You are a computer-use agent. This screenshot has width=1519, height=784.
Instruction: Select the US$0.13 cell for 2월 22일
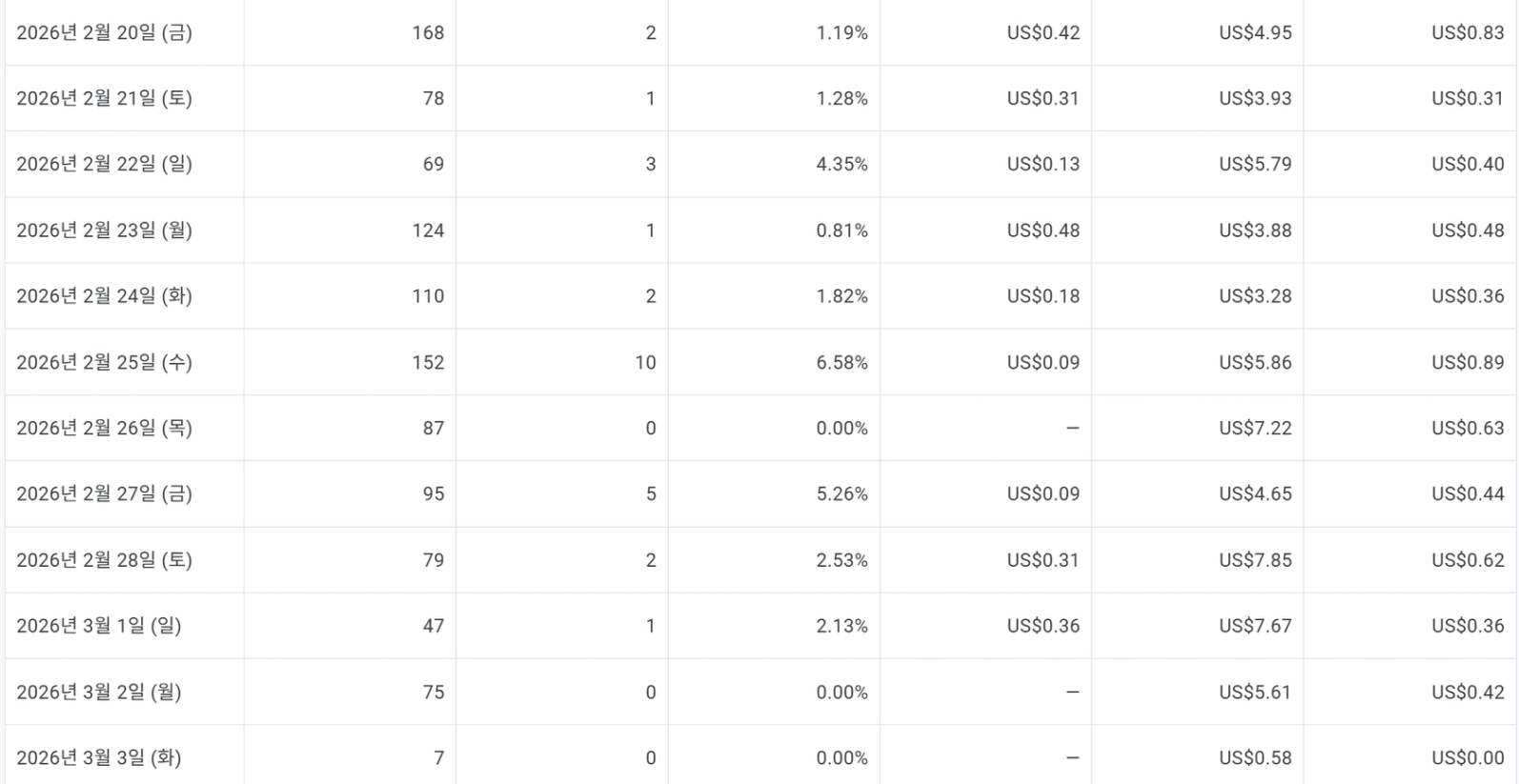click(1043, 164)
